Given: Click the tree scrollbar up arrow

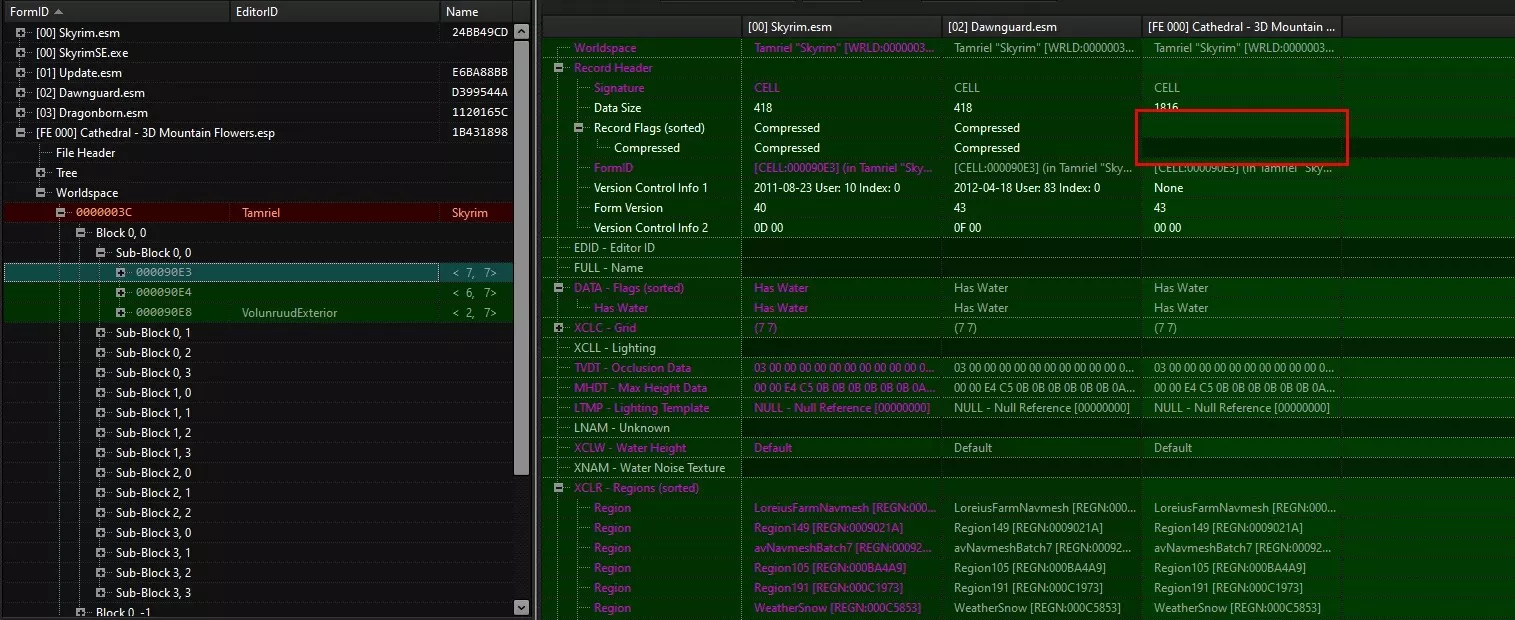Looking at the screenshot, I should [x=521, y=33].
